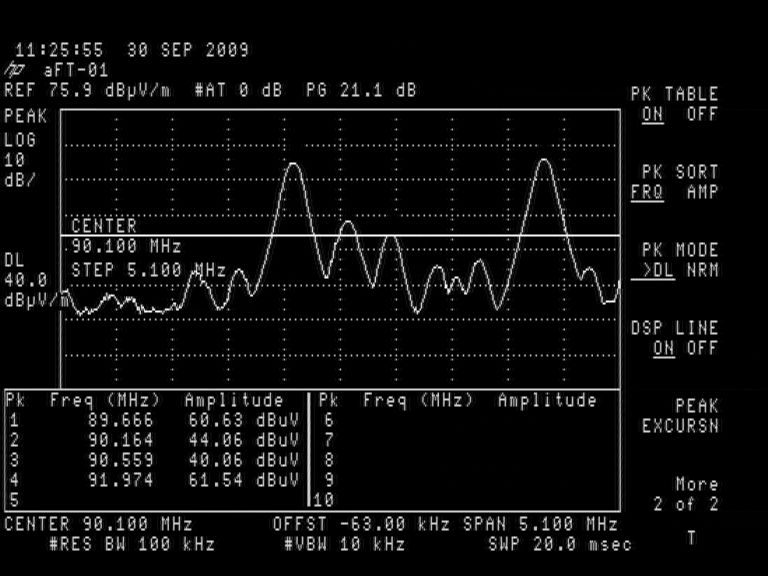Click bottom CENTER 90.100 MHz readout

[x=98, y=524]
